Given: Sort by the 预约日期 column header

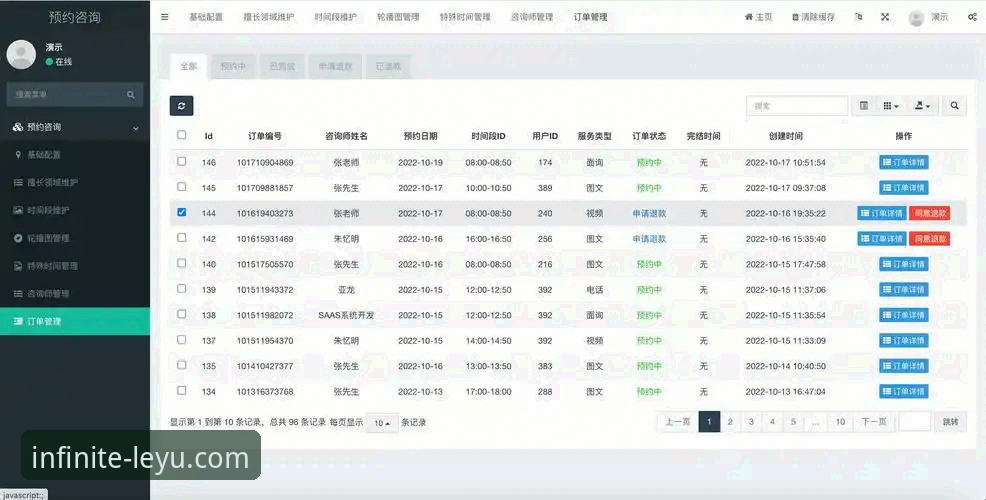Looking at the screenshot, I should click(x=420, y=136).
